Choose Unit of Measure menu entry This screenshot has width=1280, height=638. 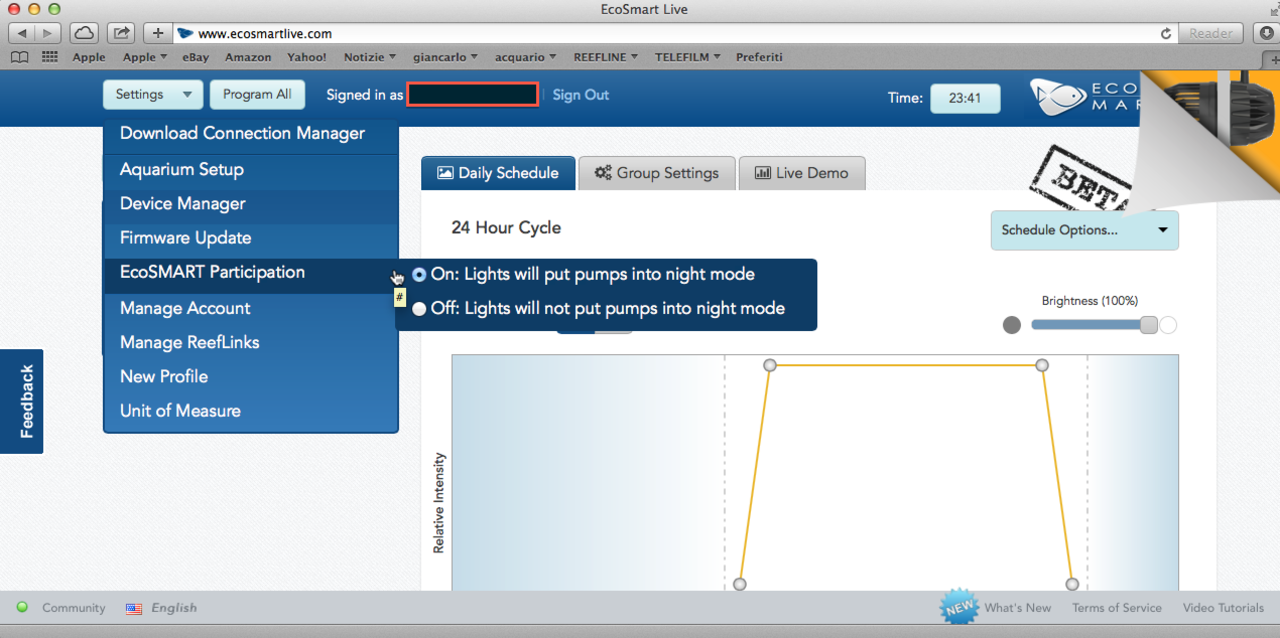(251, 411)
